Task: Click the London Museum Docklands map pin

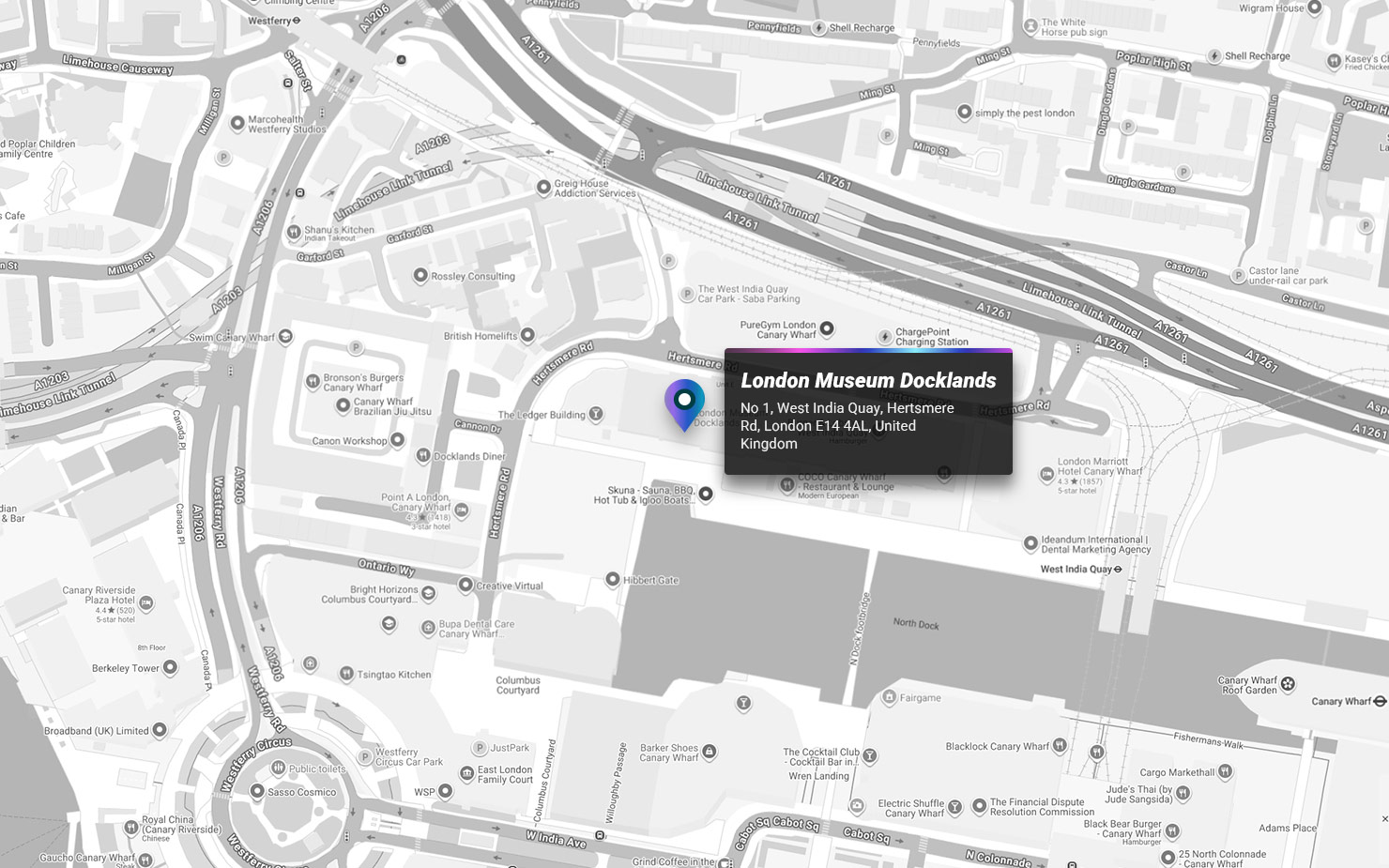Action: (685, 404)
